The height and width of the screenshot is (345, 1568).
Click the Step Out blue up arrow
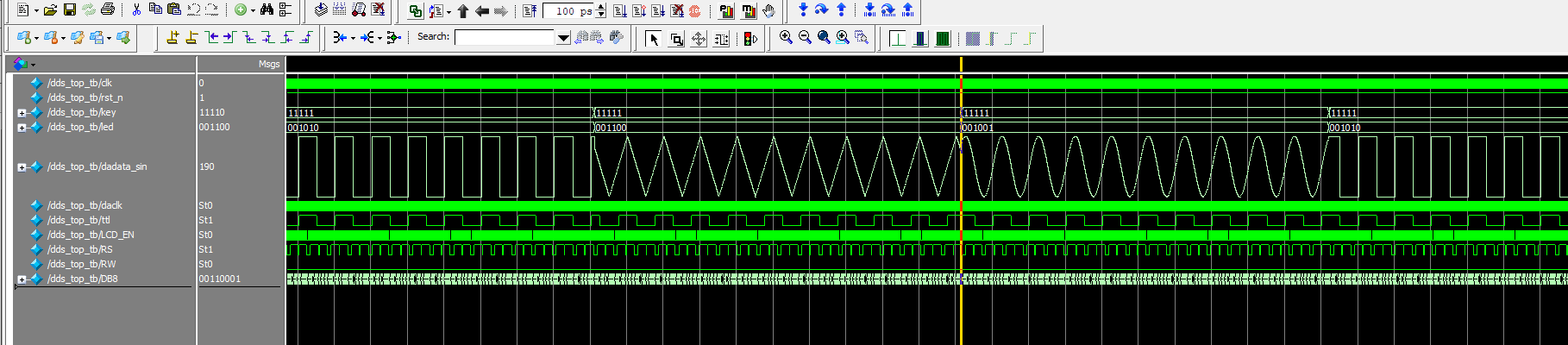(x=841, y=9)
